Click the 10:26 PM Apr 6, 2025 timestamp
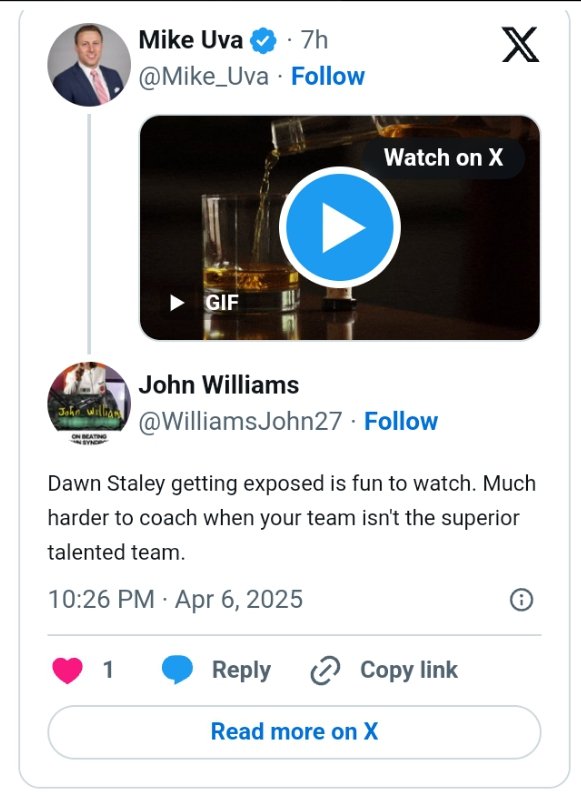This screenshot has height=799, width=581. [175, 599]
